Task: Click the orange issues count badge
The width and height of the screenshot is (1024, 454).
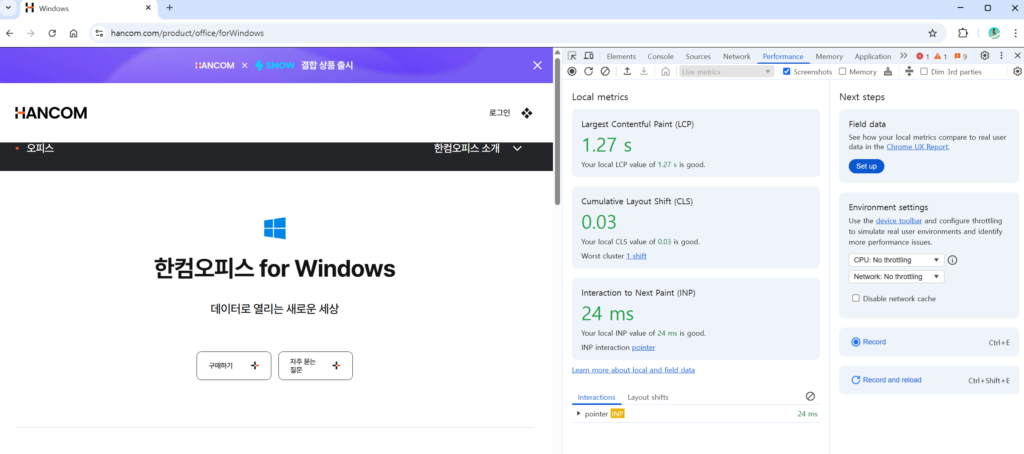Action: pyautogui.click(x=960, y=56)
